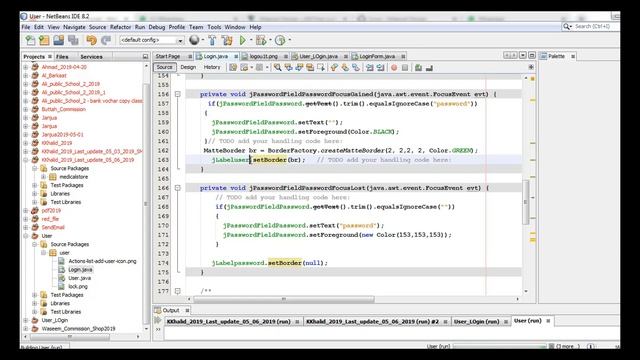Click the editor vertical scrollbar thumb

coord(526,202)
